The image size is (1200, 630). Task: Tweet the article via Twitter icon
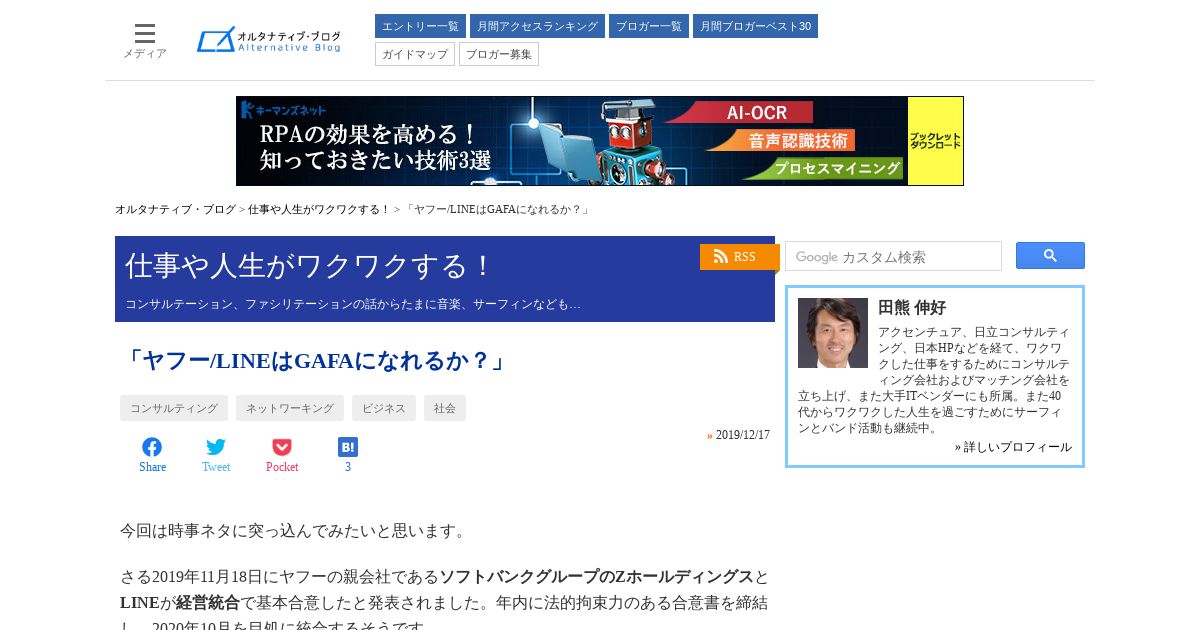[x=216, y=447]
